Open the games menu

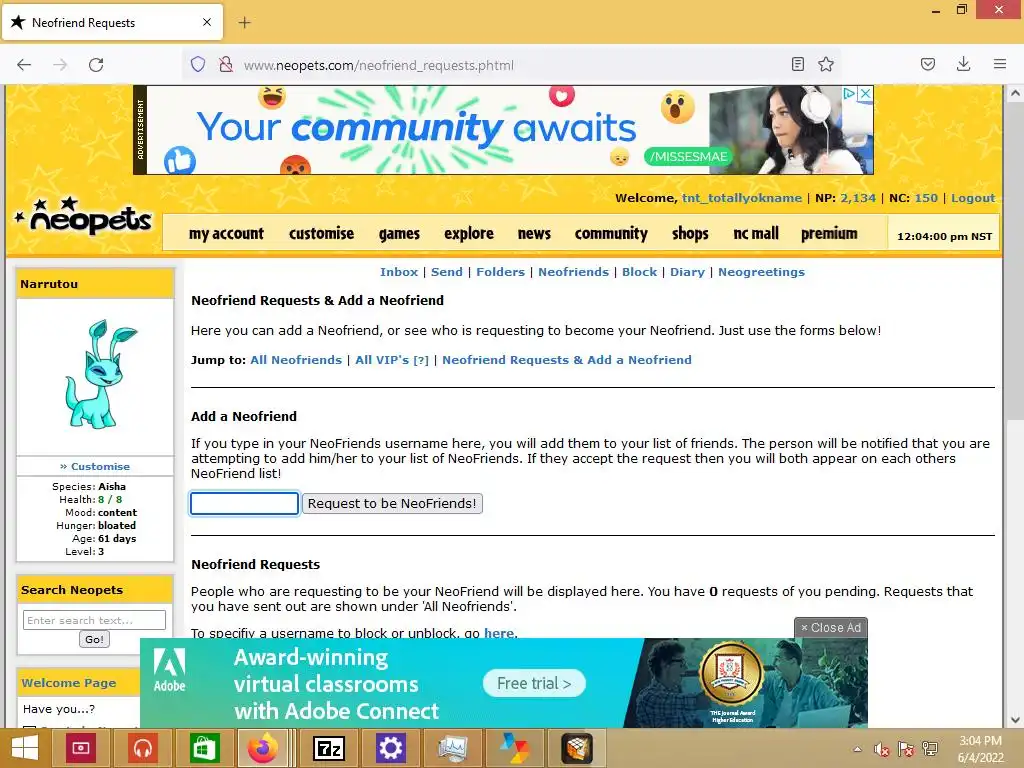pyautogui.click(x=399, y=233)
